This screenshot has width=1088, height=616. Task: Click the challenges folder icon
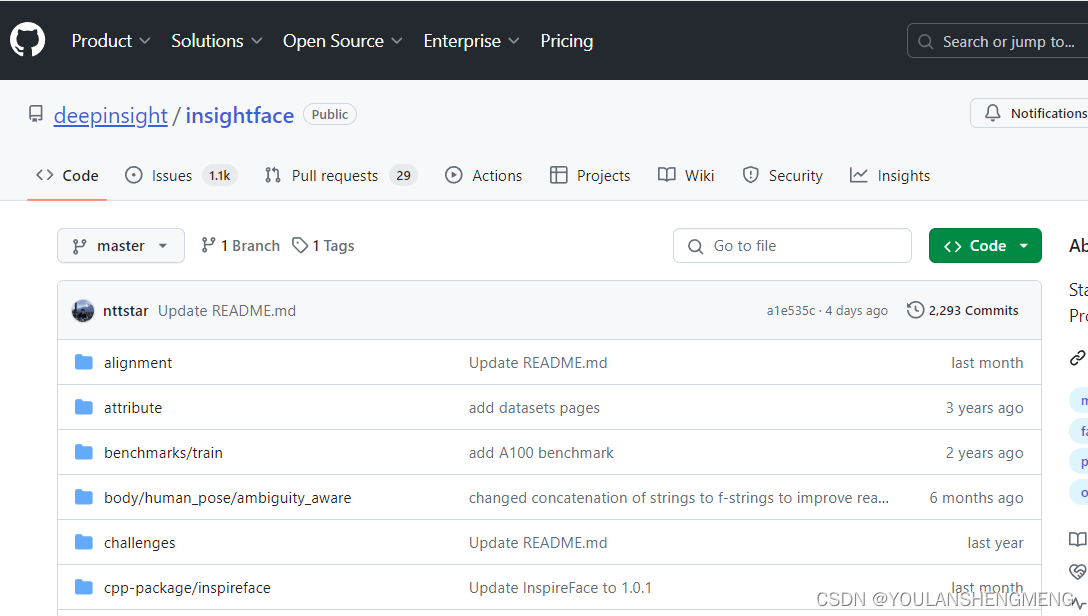pos(84,542)
